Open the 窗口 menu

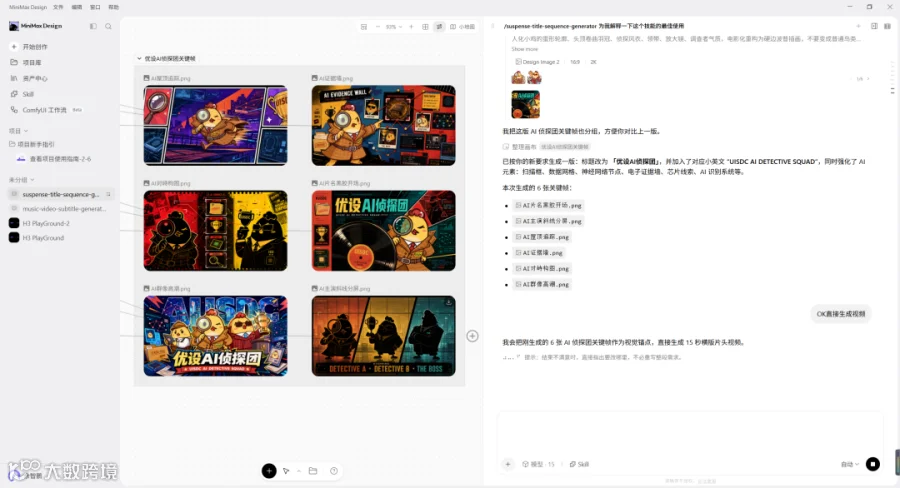tap(95, 7)
